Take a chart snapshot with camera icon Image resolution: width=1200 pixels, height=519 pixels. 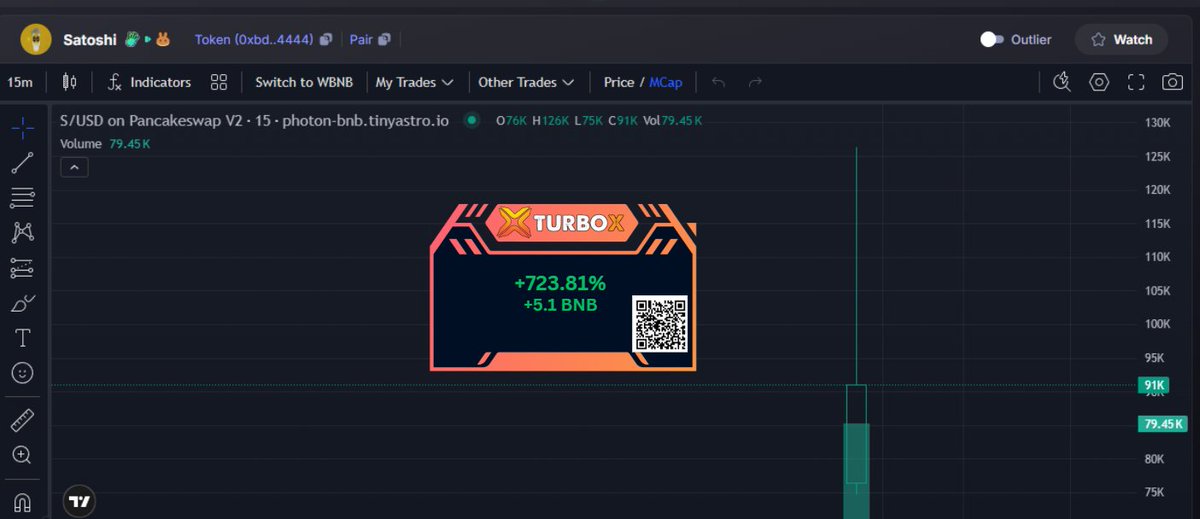[1172, 82]
